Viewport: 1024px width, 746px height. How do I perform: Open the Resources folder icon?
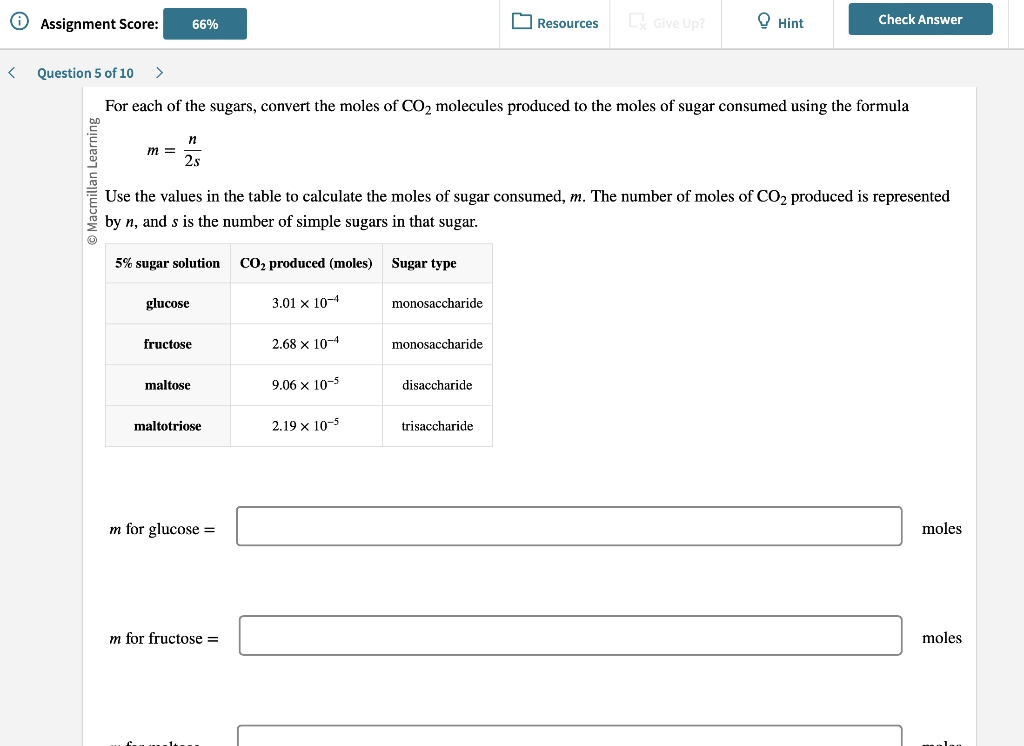[521, 21]
